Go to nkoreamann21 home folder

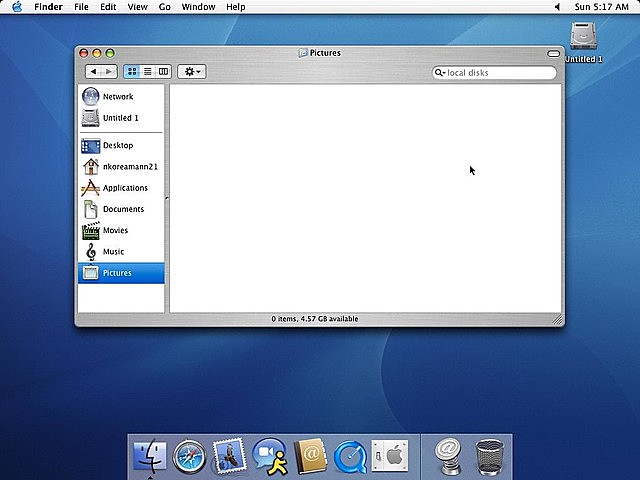(121, 167)
